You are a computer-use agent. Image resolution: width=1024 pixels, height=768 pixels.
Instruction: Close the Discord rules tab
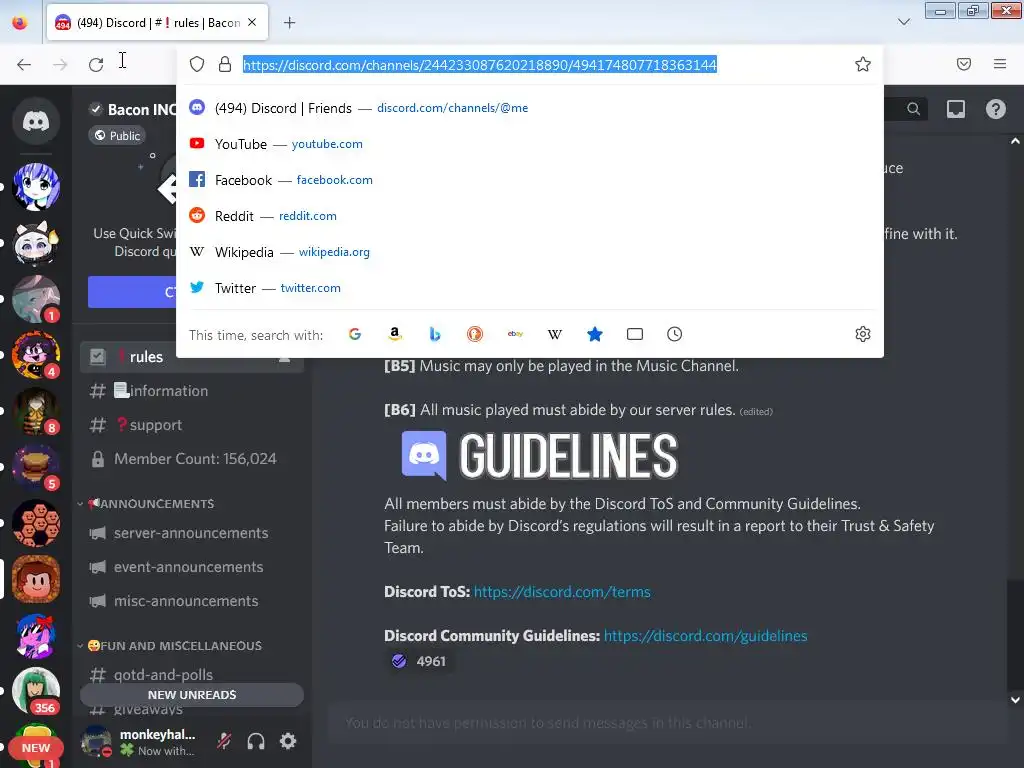click(x=252, y=23)
